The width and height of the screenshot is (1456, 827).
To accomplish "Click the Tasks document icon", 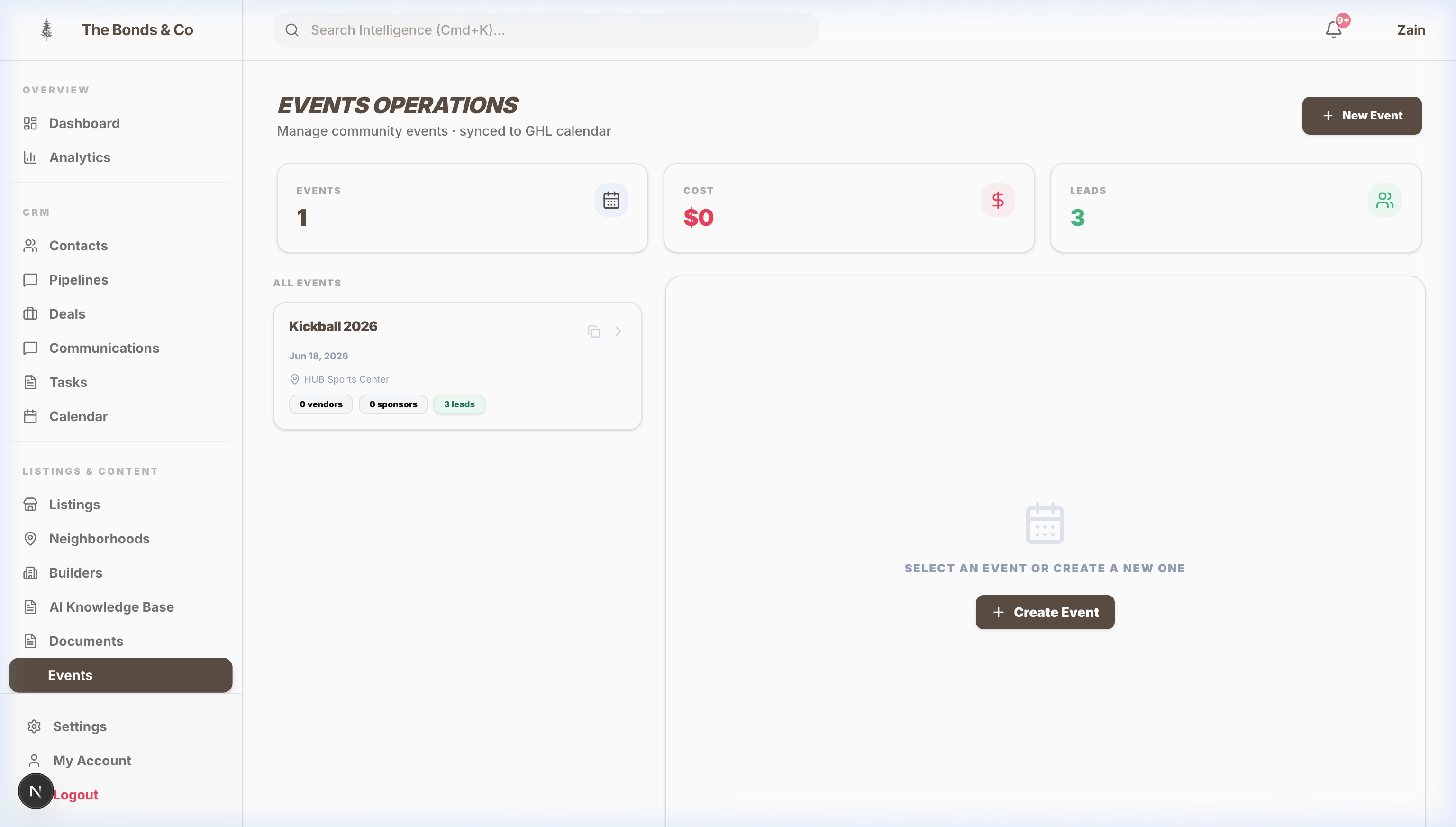I will click(x=30, y=382).
